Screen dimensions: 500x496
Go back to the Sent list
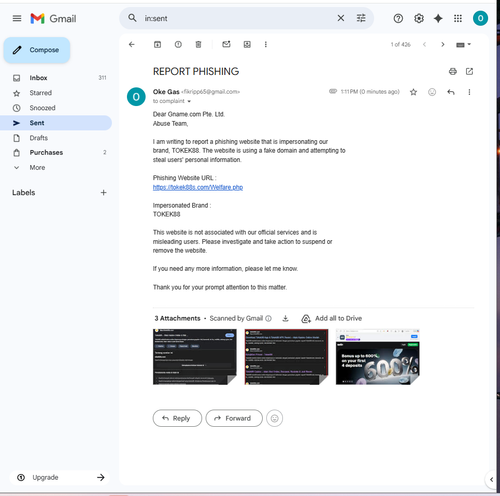(x=132, y=44)
